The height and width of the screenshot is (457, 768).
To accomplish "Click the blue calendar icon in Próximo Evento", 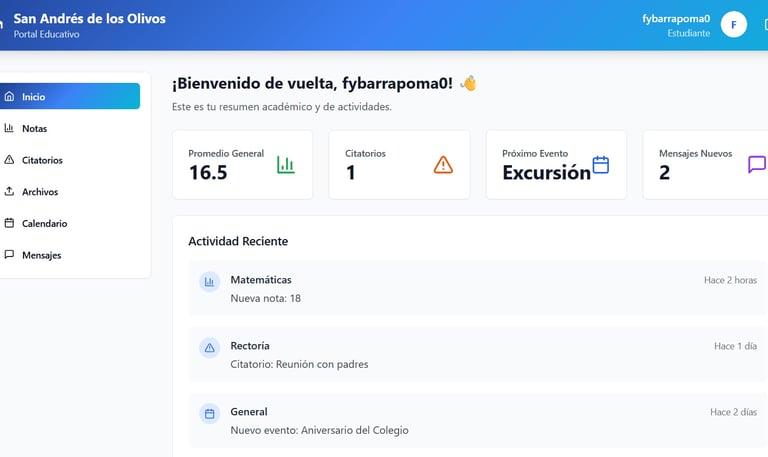I will click(600, 165).
